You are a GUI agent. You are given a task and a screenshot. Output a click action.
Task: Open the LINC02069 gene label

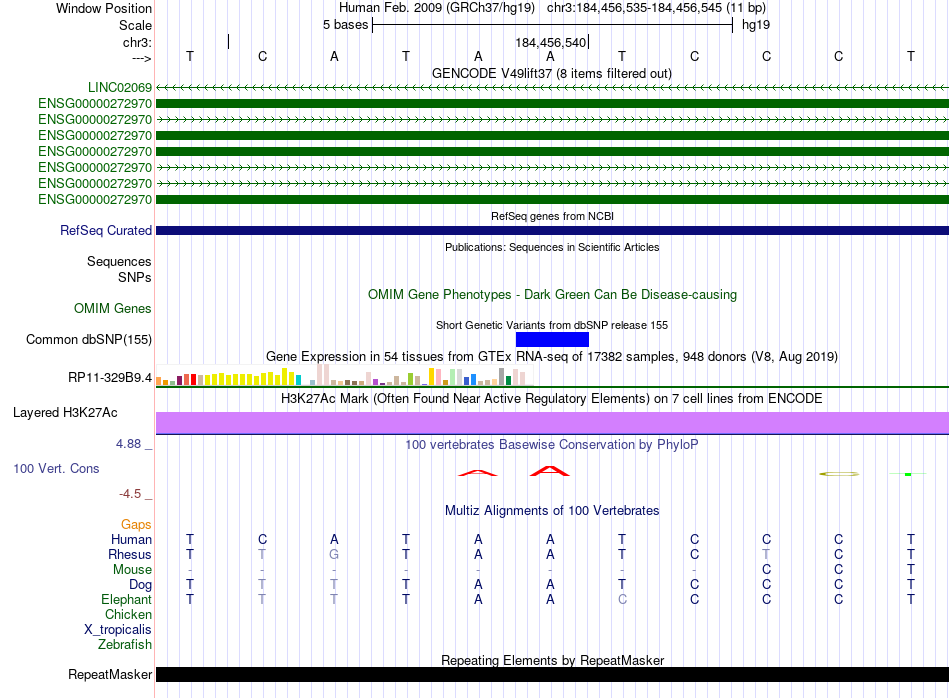[120, 87]
